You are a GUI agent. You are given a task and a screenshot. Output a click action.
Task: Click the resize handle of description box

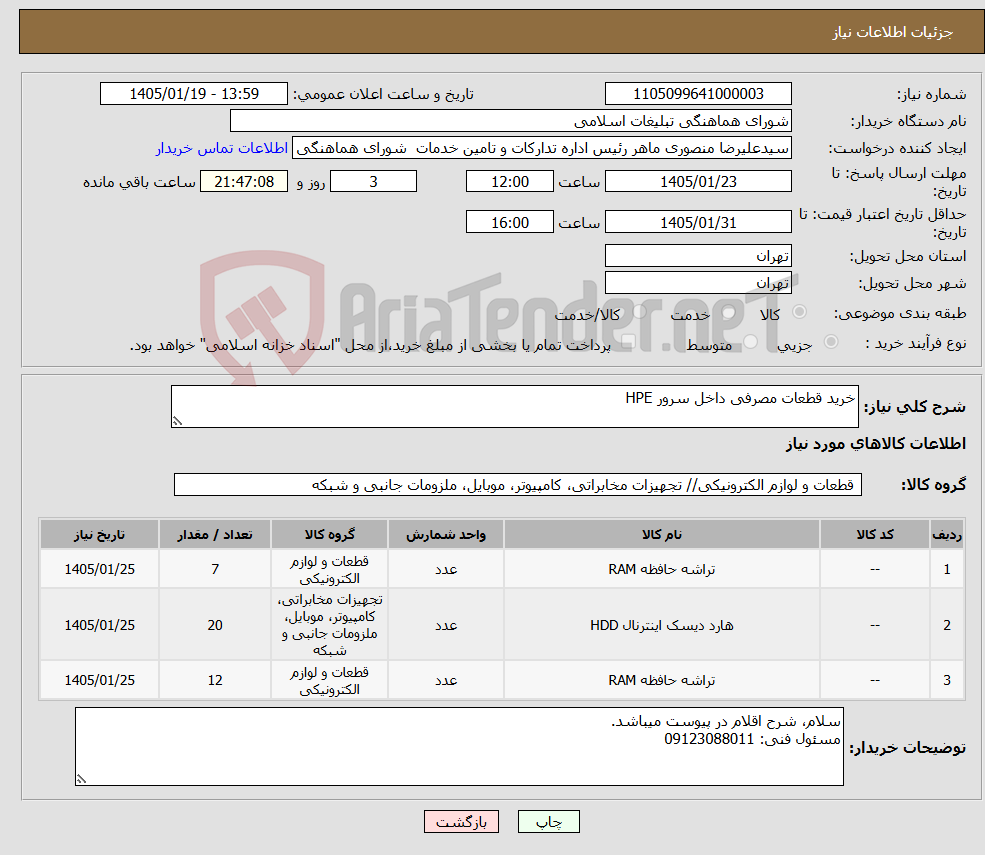(x=177, y=422)
